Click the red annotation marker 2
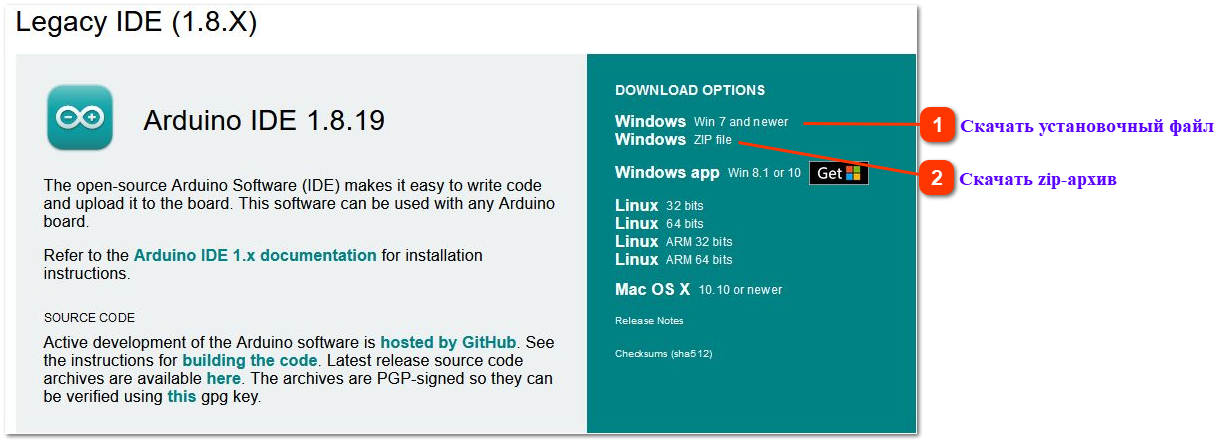1230x443 pixels. tap(937, 179)
